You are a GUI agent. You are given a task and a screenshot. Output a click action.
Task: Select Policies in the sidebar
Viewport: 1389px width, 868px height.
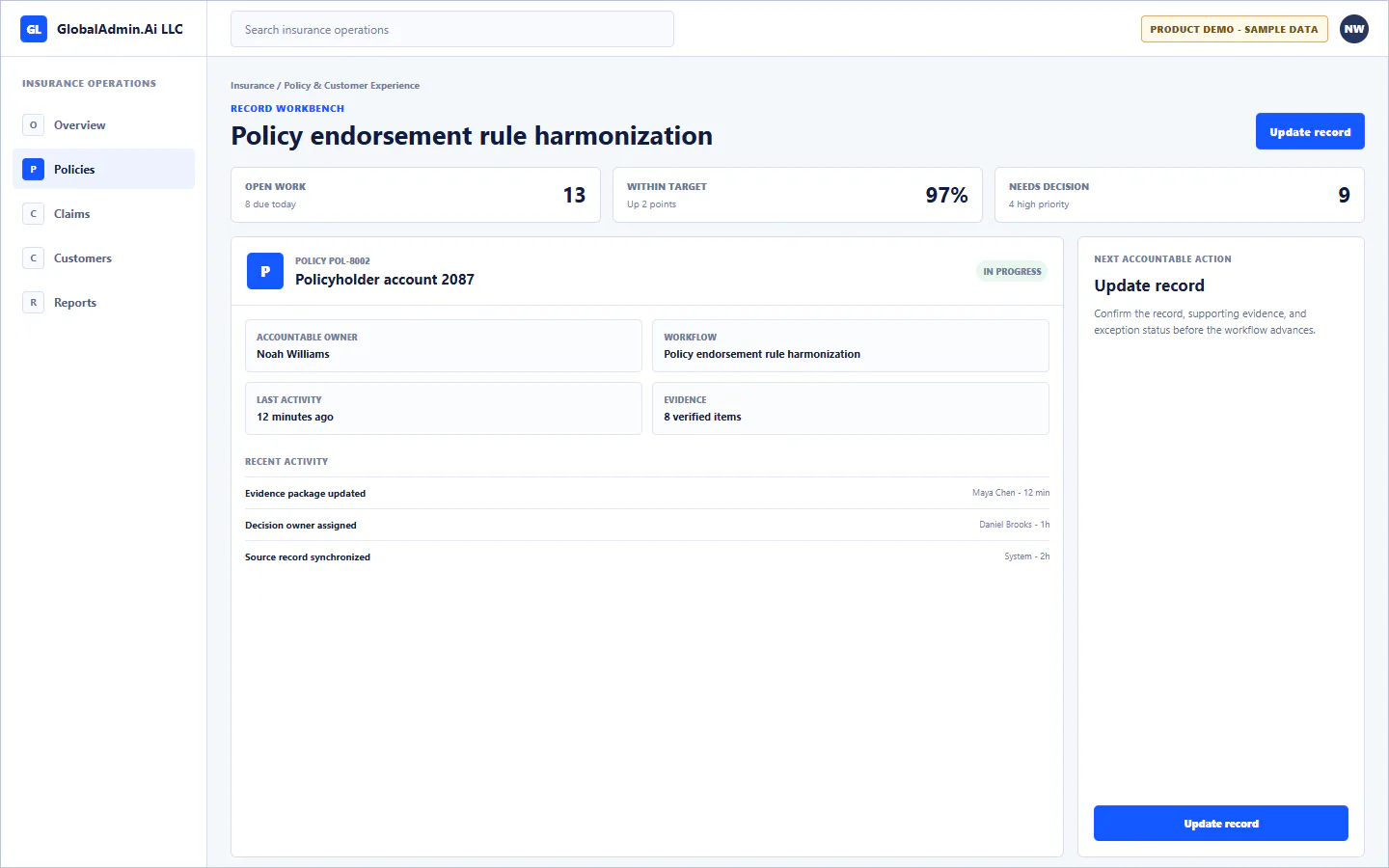coord(103,170)
